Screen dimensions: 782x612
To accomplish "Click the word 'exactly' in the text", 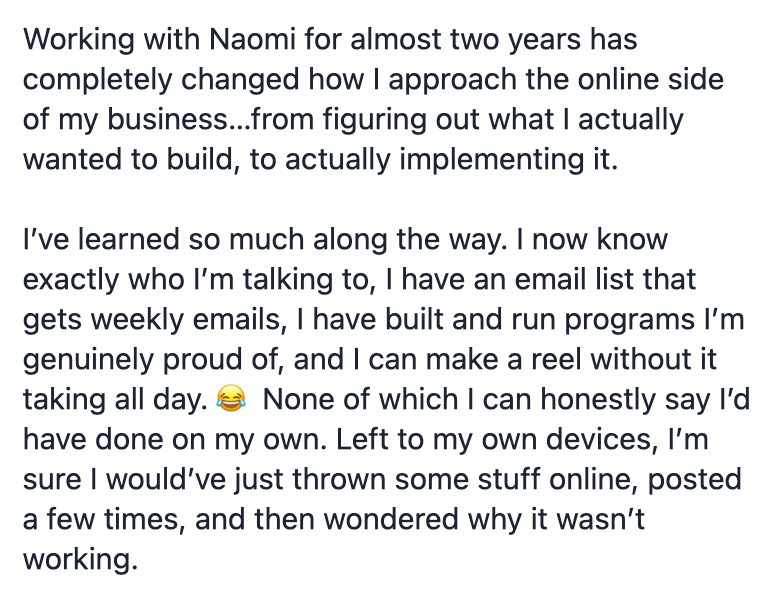I will point(71,280).
